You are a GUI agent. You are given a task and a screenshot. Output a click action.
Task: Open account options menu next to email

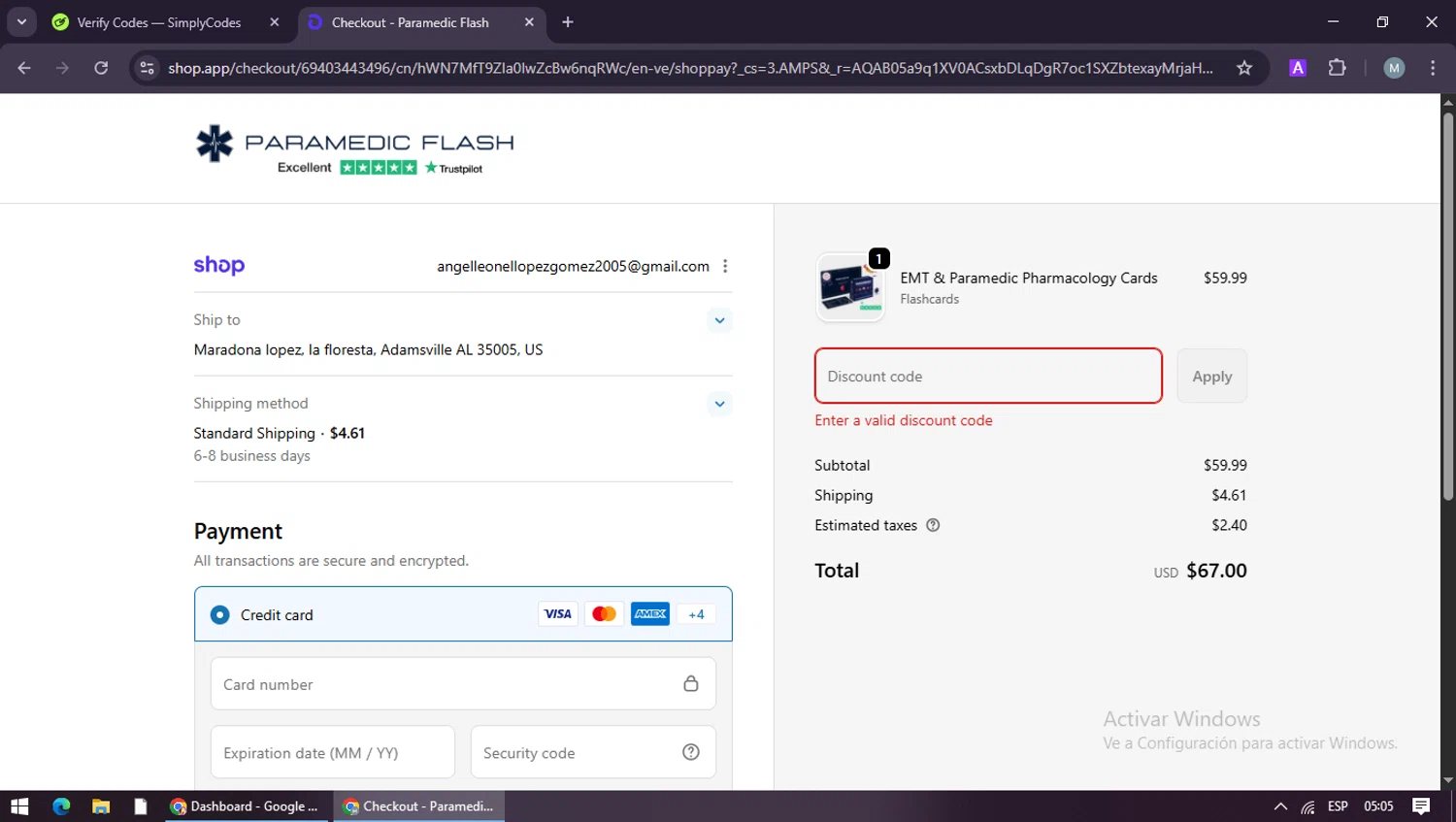(x=725, y=266)
